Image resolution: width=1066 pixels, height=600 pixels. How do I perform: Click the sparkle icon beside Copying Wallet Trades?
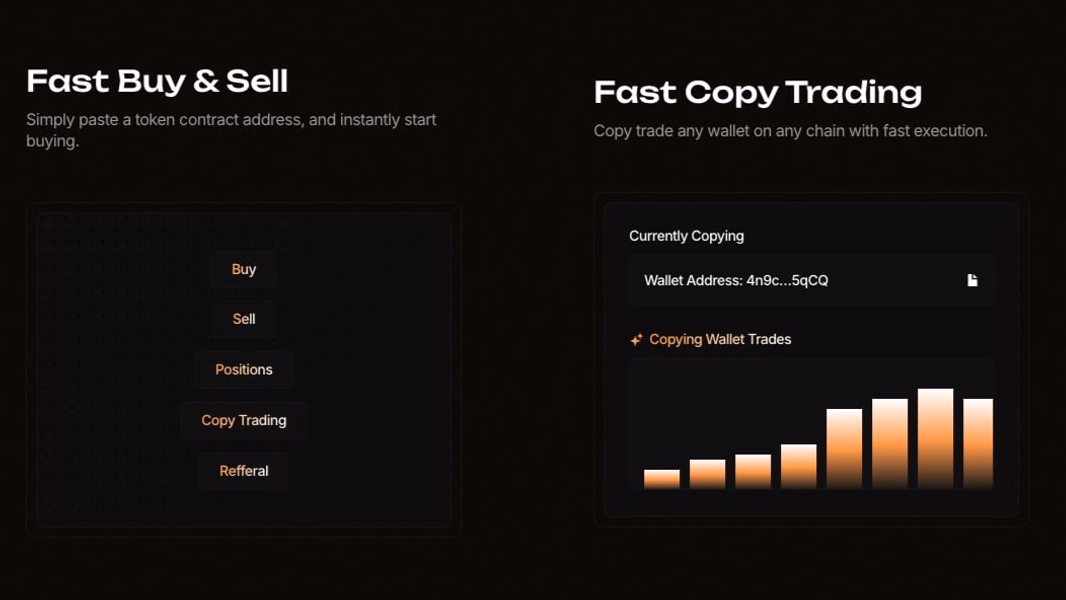(636, 339)
